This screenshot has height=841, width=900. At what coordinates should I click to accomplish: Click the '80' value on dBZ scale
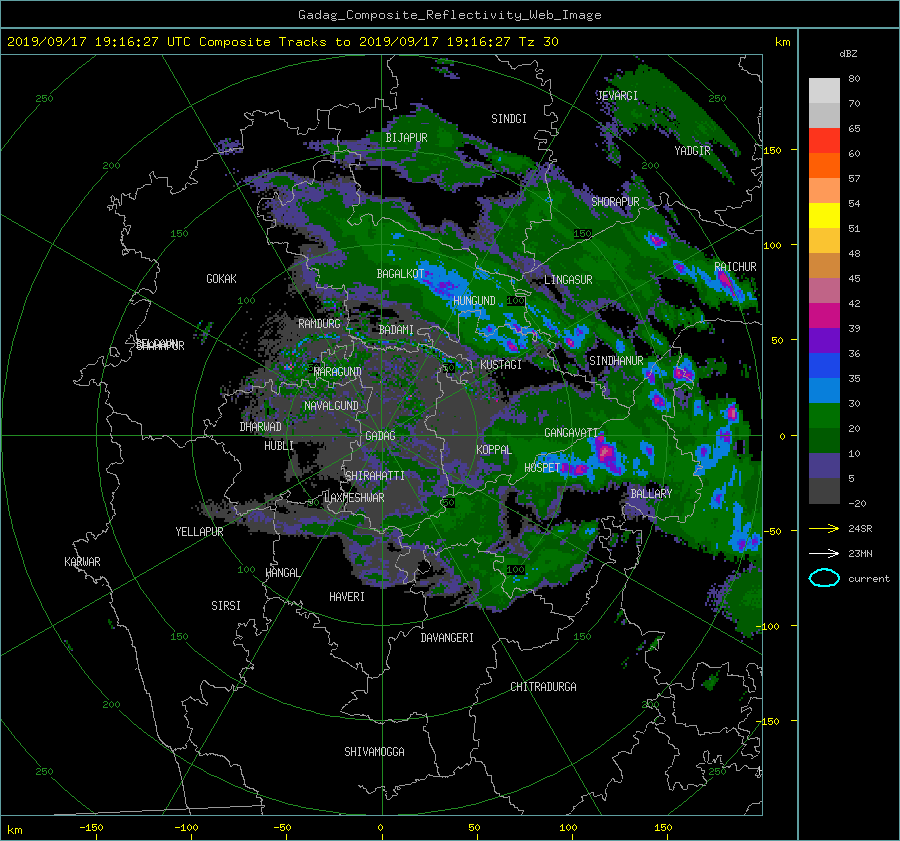click(x=854, y=79)
